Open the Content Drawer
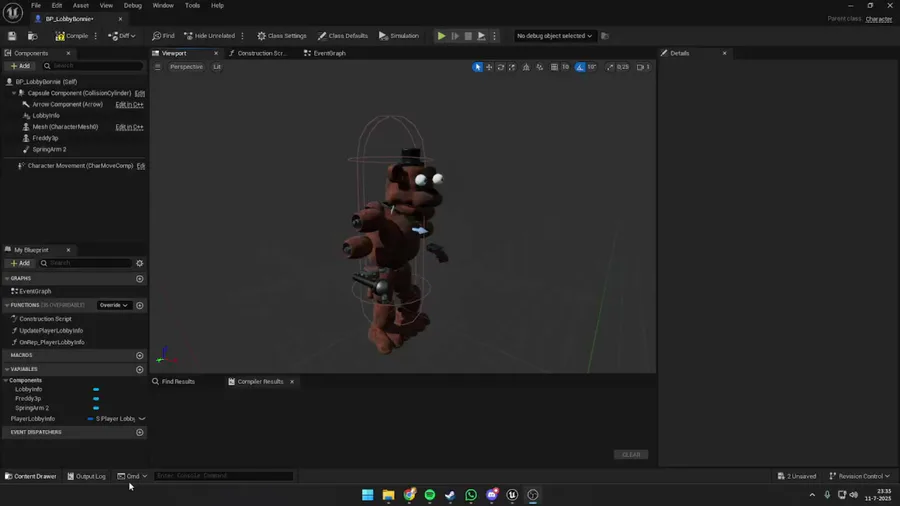Viewport: 900px width, 506px height. [30, 476]
